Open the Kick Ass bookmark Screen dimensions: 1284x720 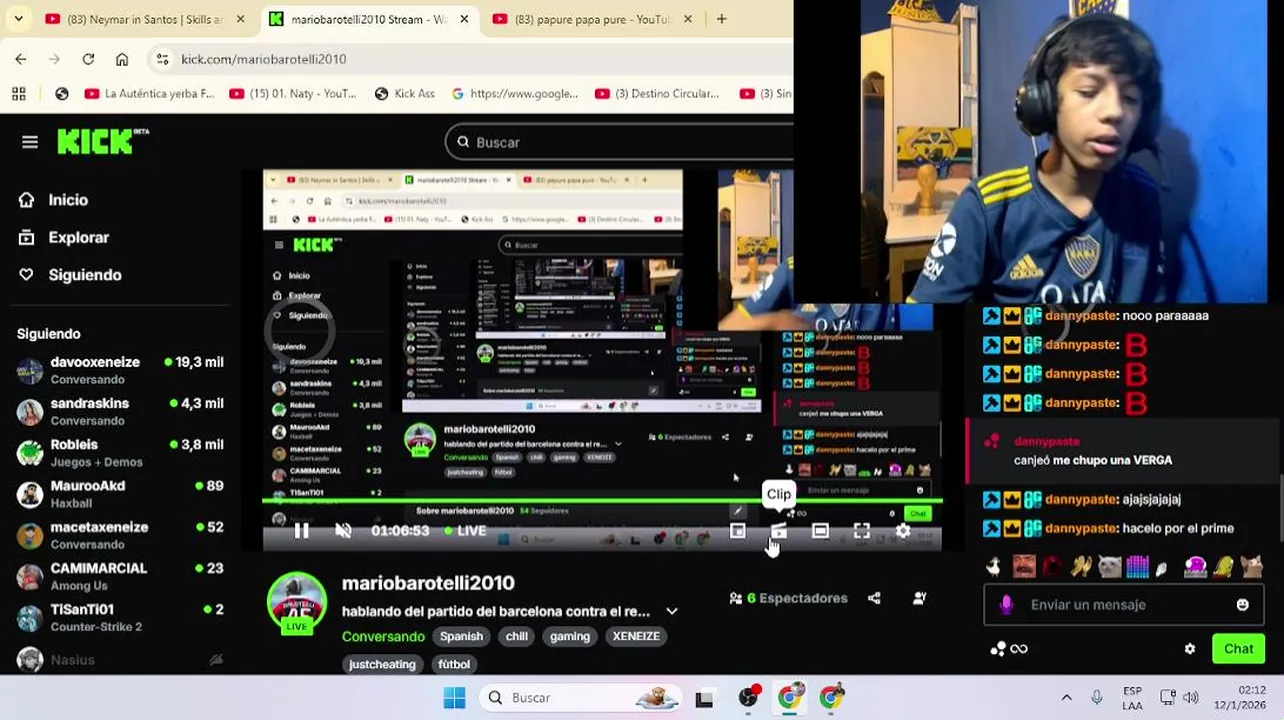(405, 94)
